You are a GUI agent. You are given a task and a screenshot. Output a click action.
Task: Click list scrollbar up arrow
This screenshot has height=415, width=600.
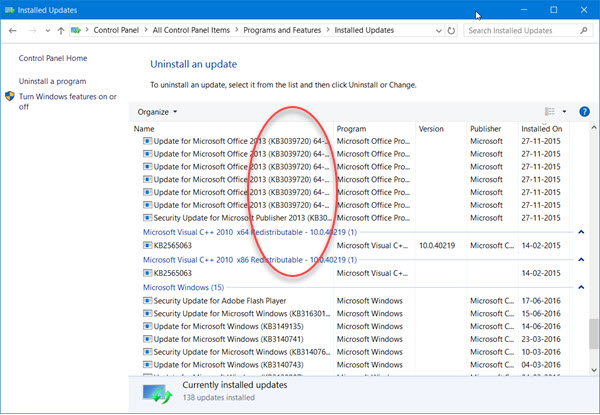(593, 127)
